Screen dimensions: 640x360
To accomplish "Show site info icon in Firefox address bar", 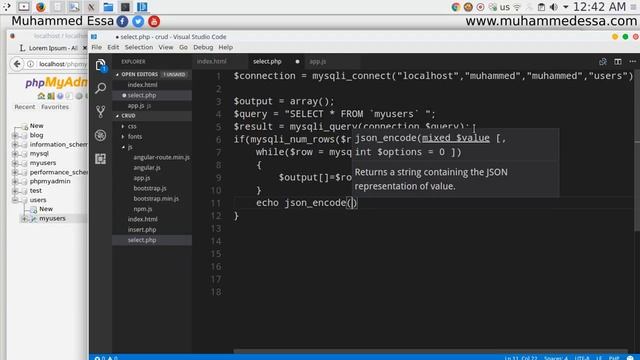I will (31, 64).
